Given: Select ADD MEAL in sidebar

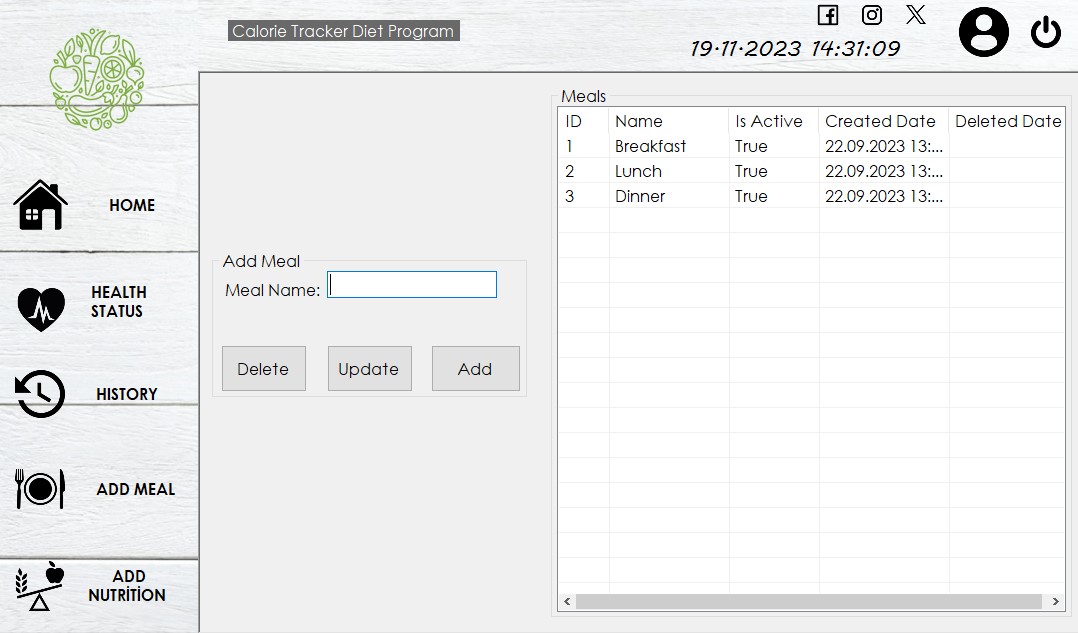Looking at the screenshot, I should point(135,489).
